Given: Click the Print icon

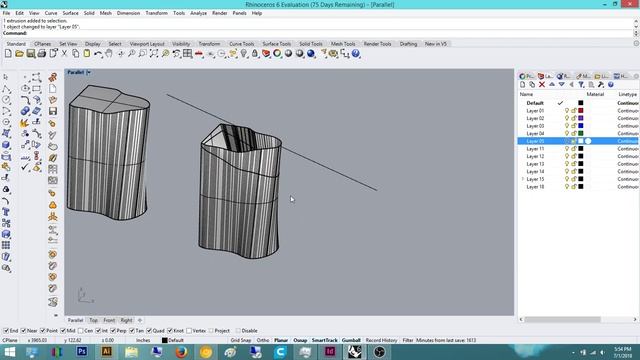Looking at the screenshot, I should click(x=42, y=53).
